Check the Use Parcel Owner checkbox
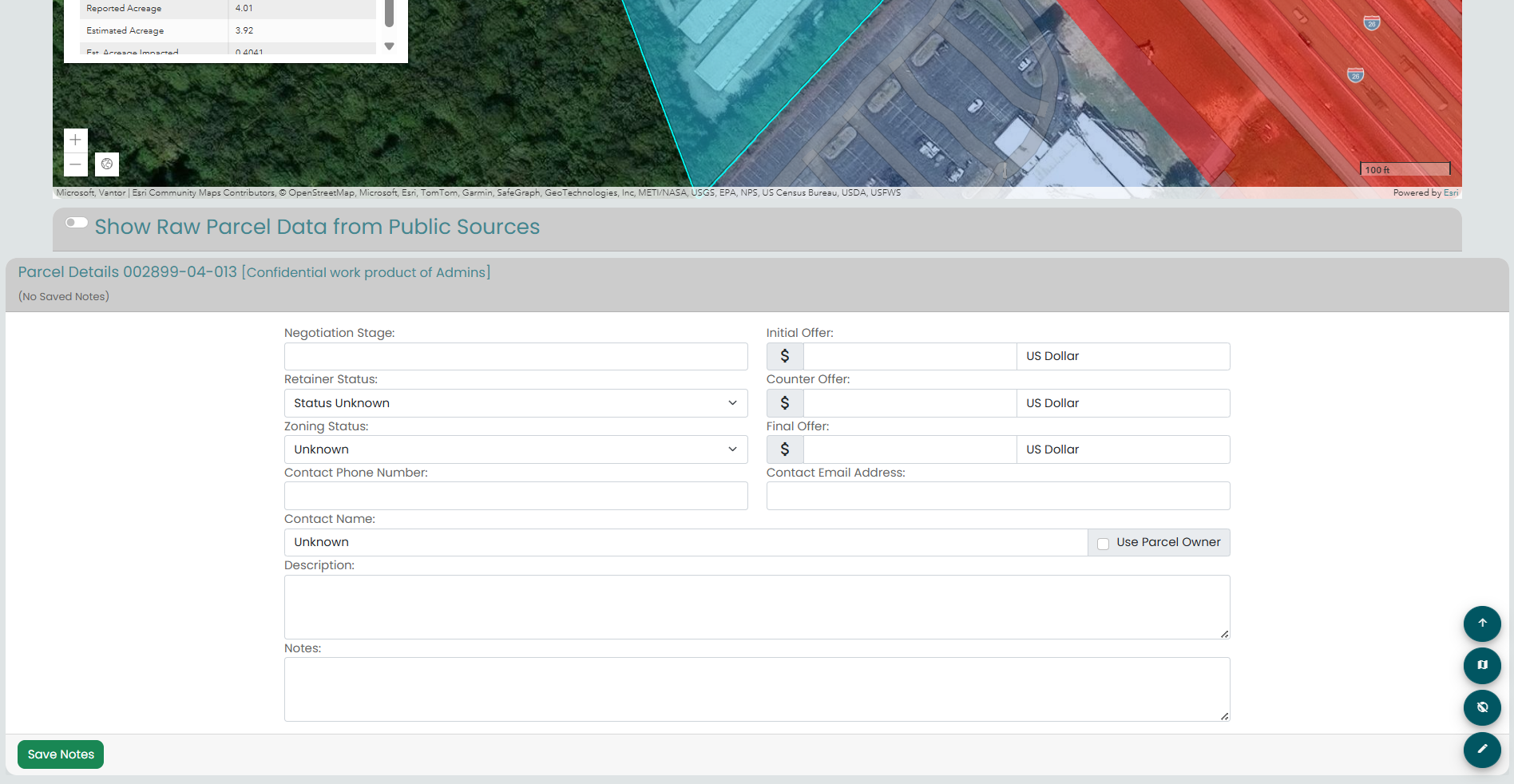Image resolution: width=1514 pixels, height=784 pixels. (x=1103, y=544)
